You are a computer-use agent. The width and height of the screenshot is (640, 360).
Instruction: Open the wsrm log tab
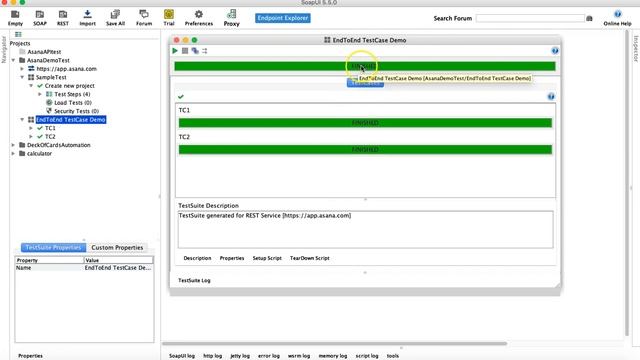[299, 356]
